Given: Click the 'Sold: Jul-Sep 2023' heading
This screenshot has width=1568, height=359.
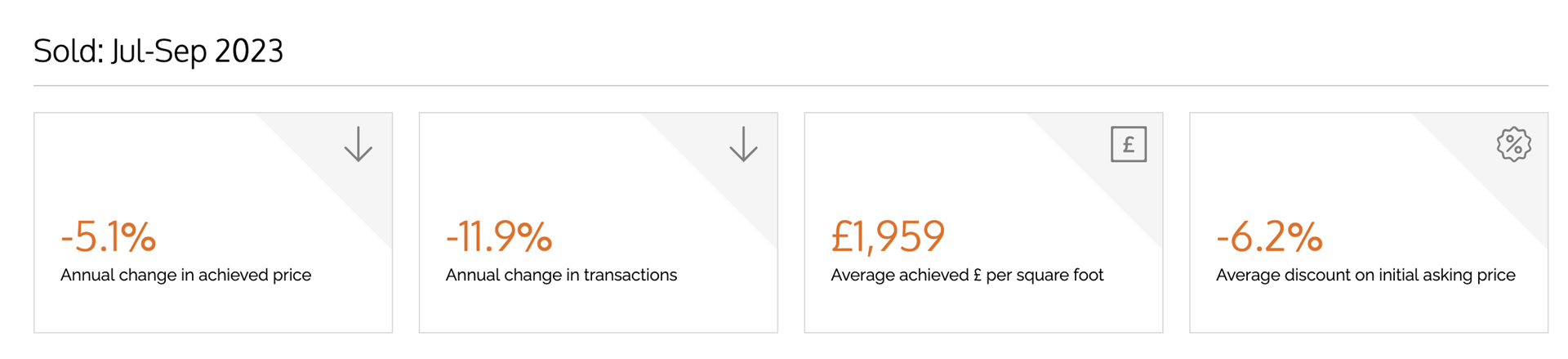Looking at the screenshot, I should pyautogui.click(x=158, y=51).
